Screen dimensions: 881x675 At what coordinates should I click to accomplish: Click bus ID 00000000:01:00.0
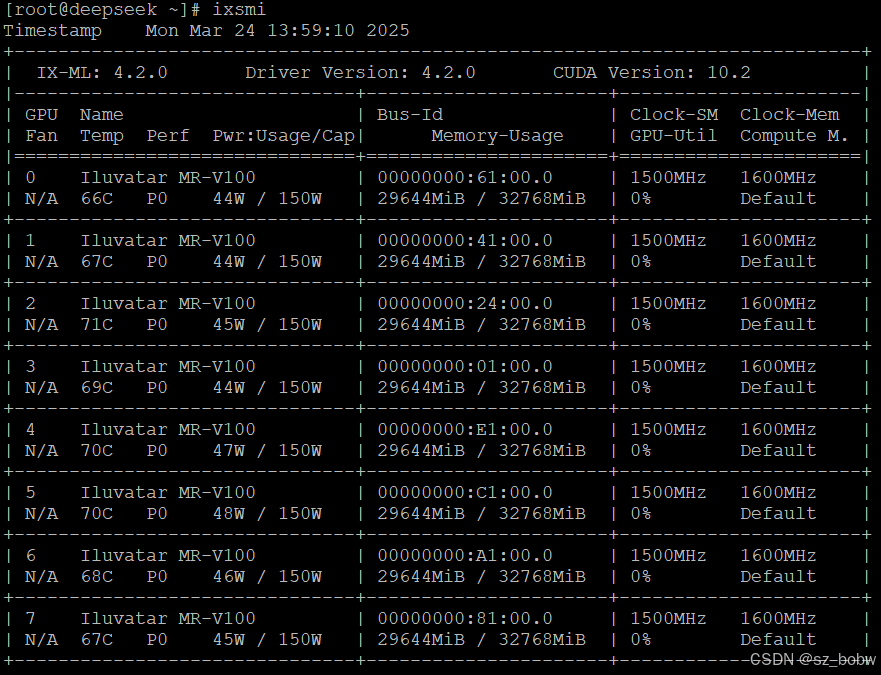[x=465, y=366]
